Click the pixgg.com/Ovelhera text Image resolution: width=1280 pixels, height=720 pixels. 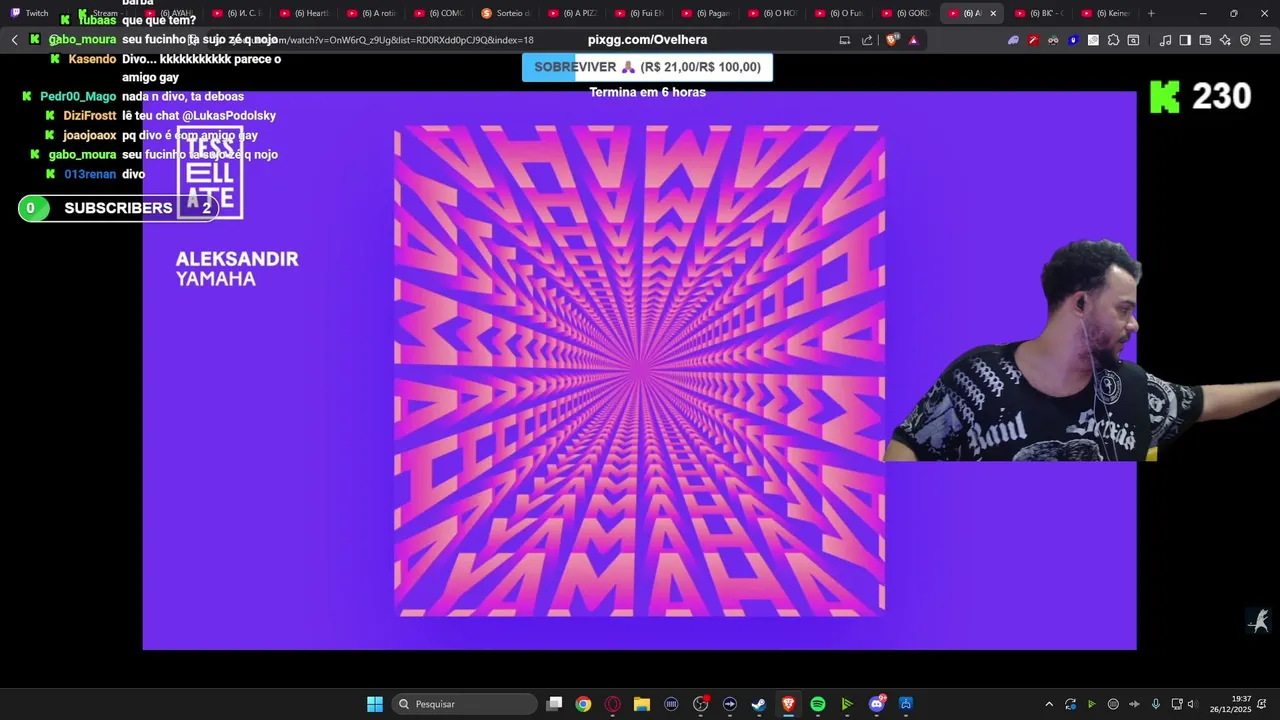click(647, 40)
